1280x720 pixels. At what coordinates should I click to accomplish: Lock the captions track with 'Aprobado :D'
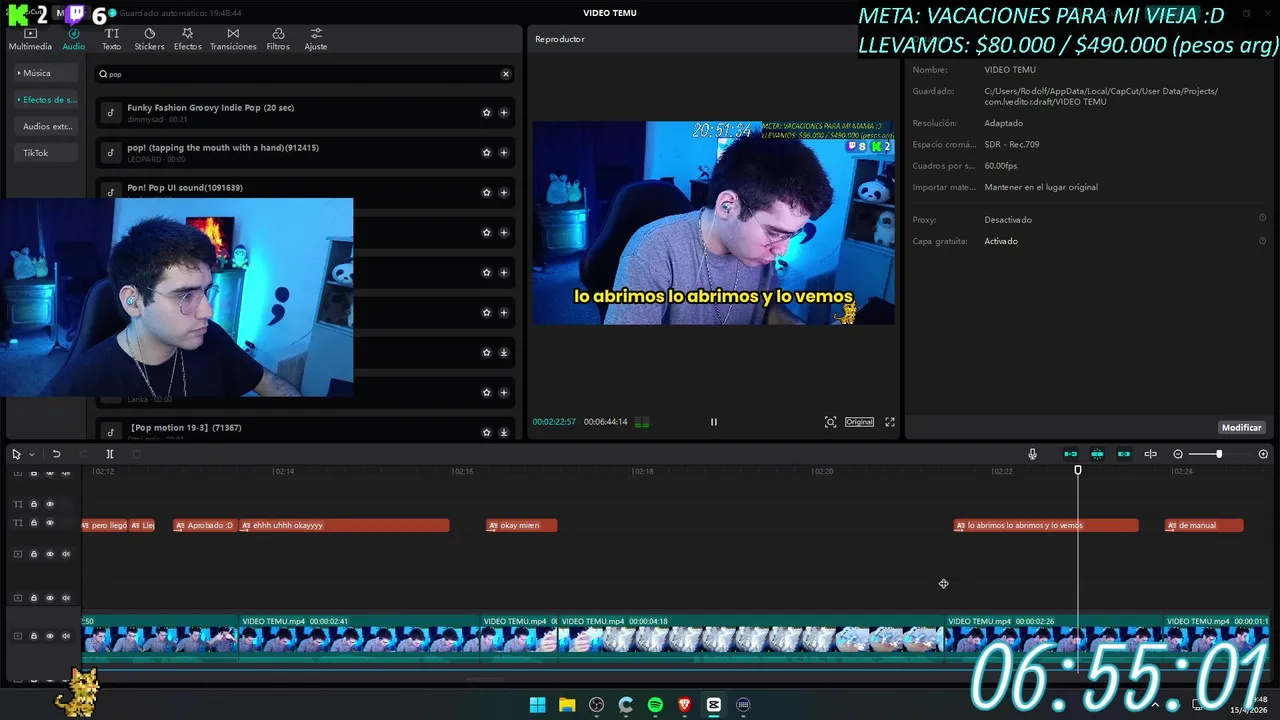tap(33, 523)
